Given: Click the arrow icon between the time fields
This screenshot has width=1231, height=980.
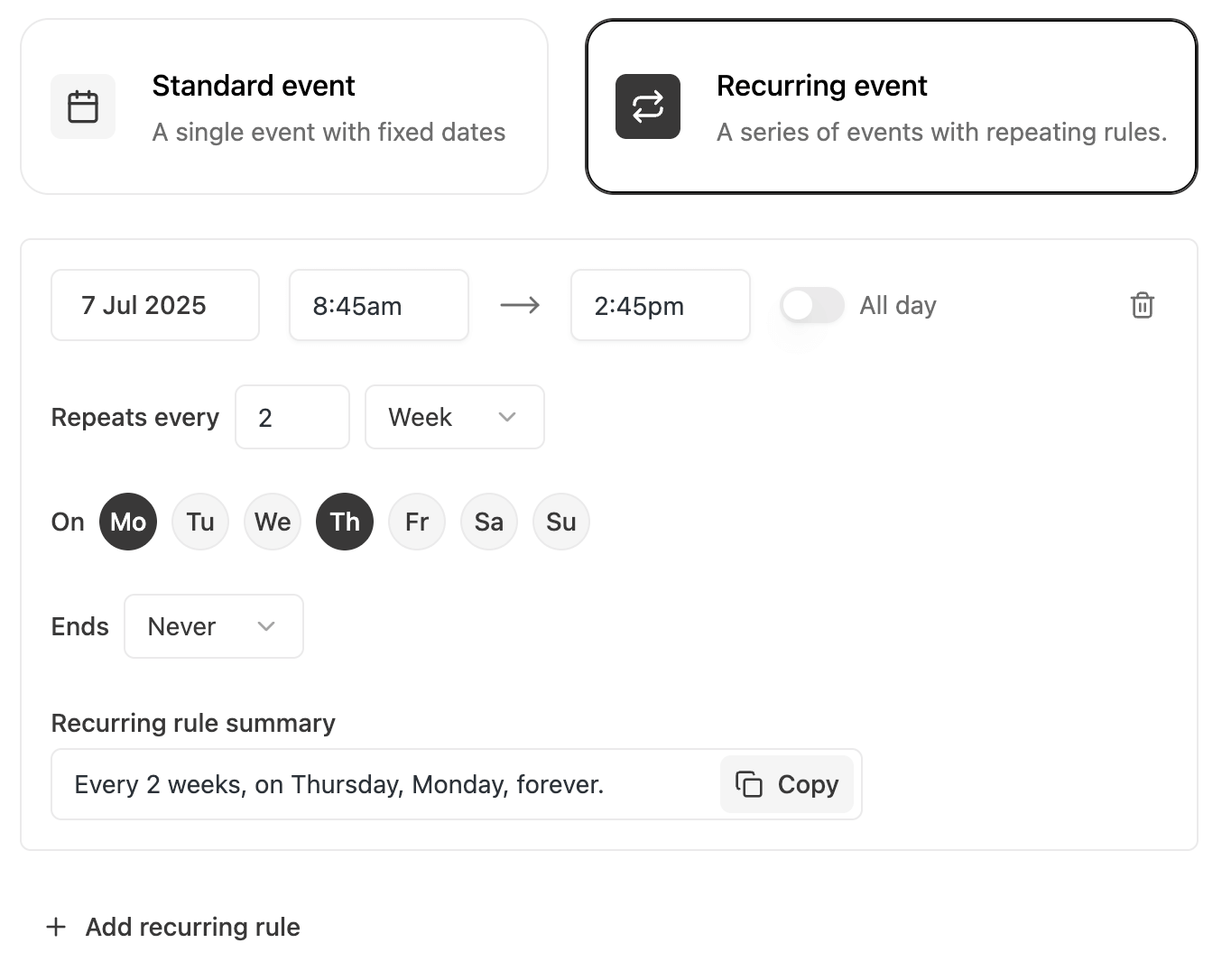Looking at the screenshot, I should pyautogui.click(x=518, y=305).
